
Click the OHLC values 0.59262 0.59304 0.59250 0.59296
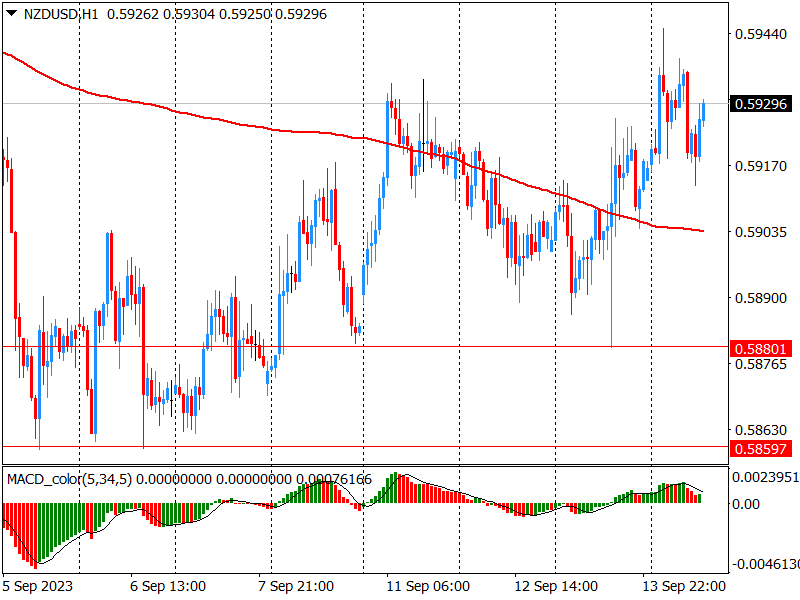217,14
